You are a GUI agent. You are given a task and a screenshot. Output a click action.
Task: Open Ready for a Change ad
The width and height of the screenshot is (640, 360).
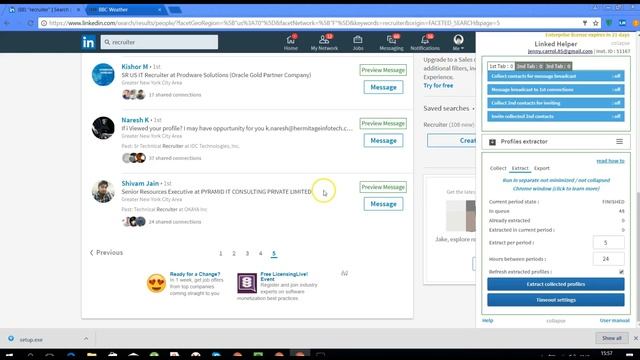(195, 274)
